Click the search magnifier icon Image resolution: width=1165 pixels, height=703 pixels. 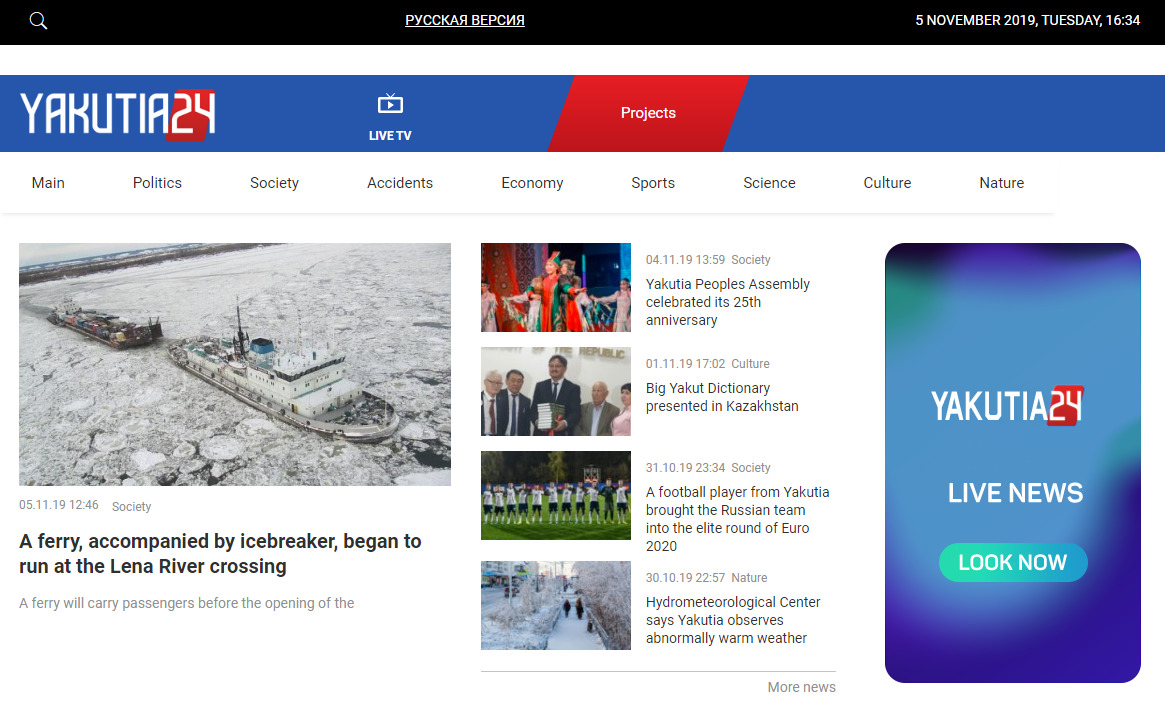point(38,21)
